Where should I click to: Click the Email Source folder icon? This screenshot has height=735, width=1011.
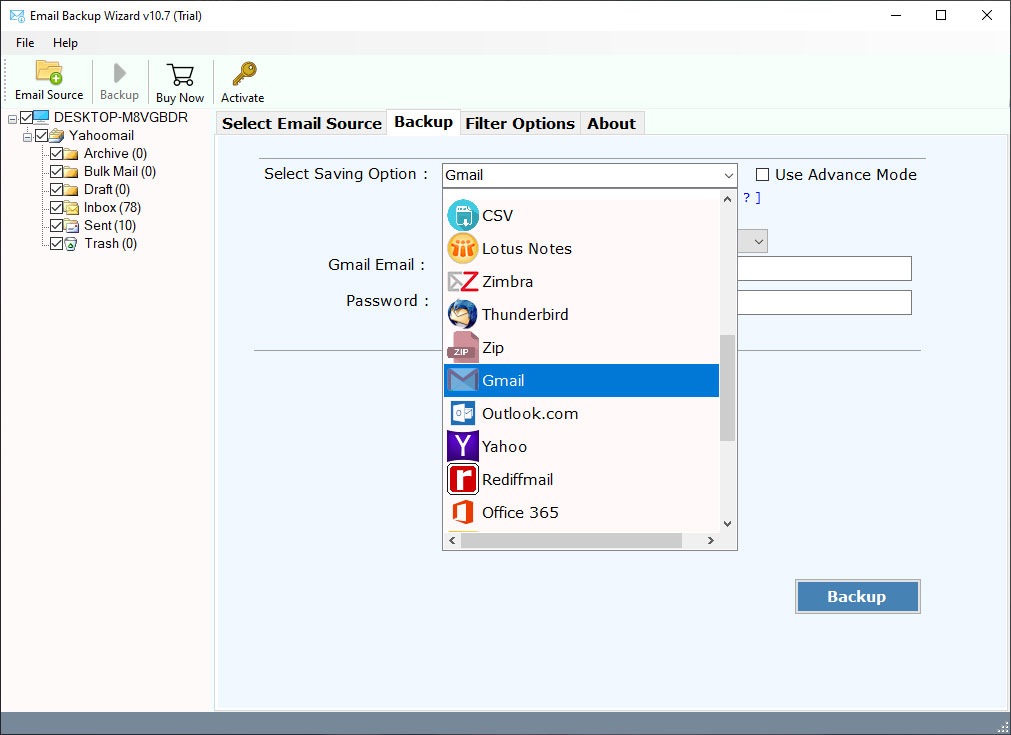pyautogui.click(x=49, y=72)
